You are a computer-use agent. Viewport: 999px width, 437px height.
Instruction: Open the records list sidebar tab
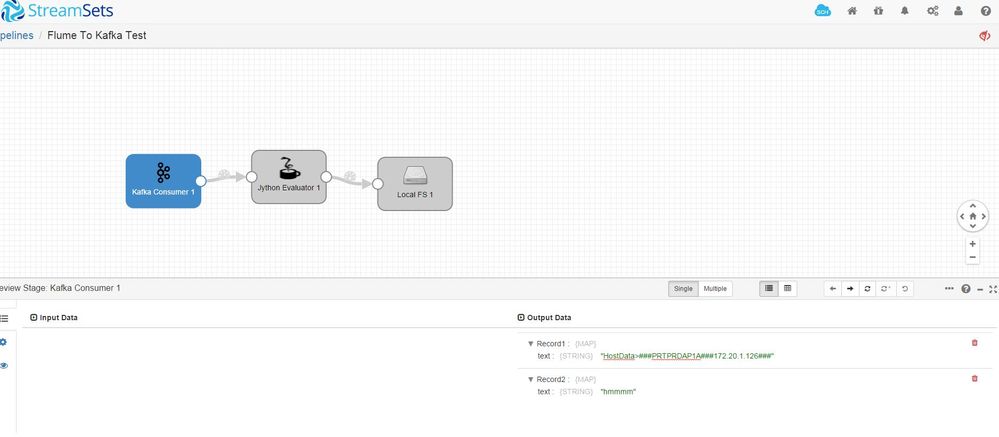[x=4, y=318]
